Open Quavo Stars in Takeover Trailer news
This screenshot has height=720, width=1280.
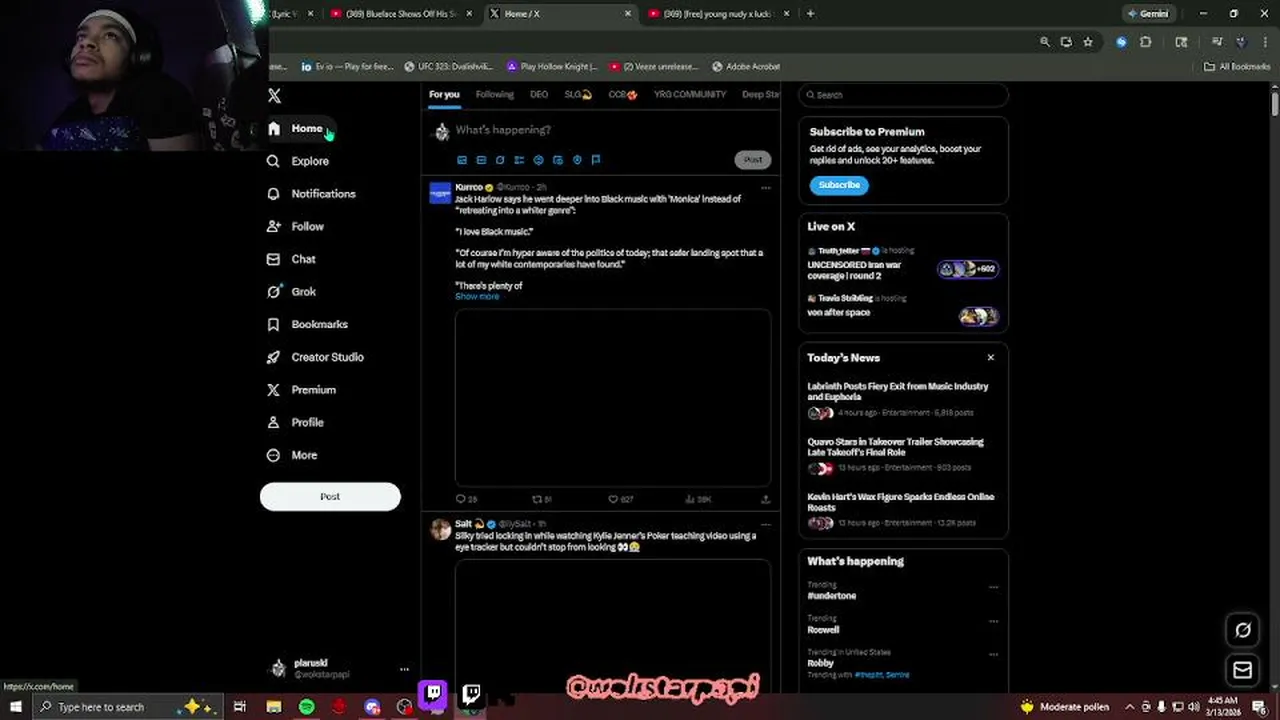pyautogui.click(x=903, y=454)
